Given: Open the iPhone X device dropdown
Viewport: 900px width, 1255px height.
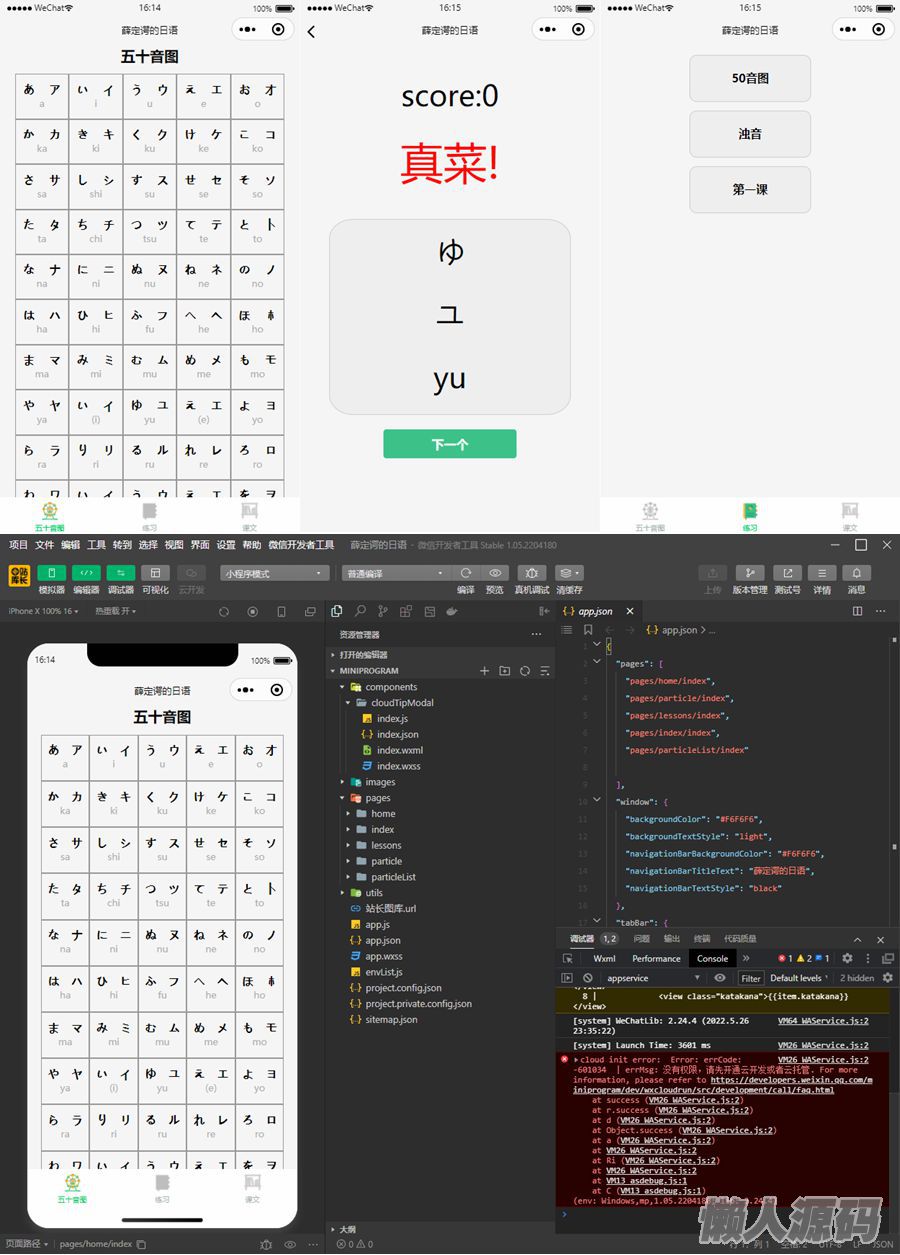Looking at the screenshot, I should (43, 611).
